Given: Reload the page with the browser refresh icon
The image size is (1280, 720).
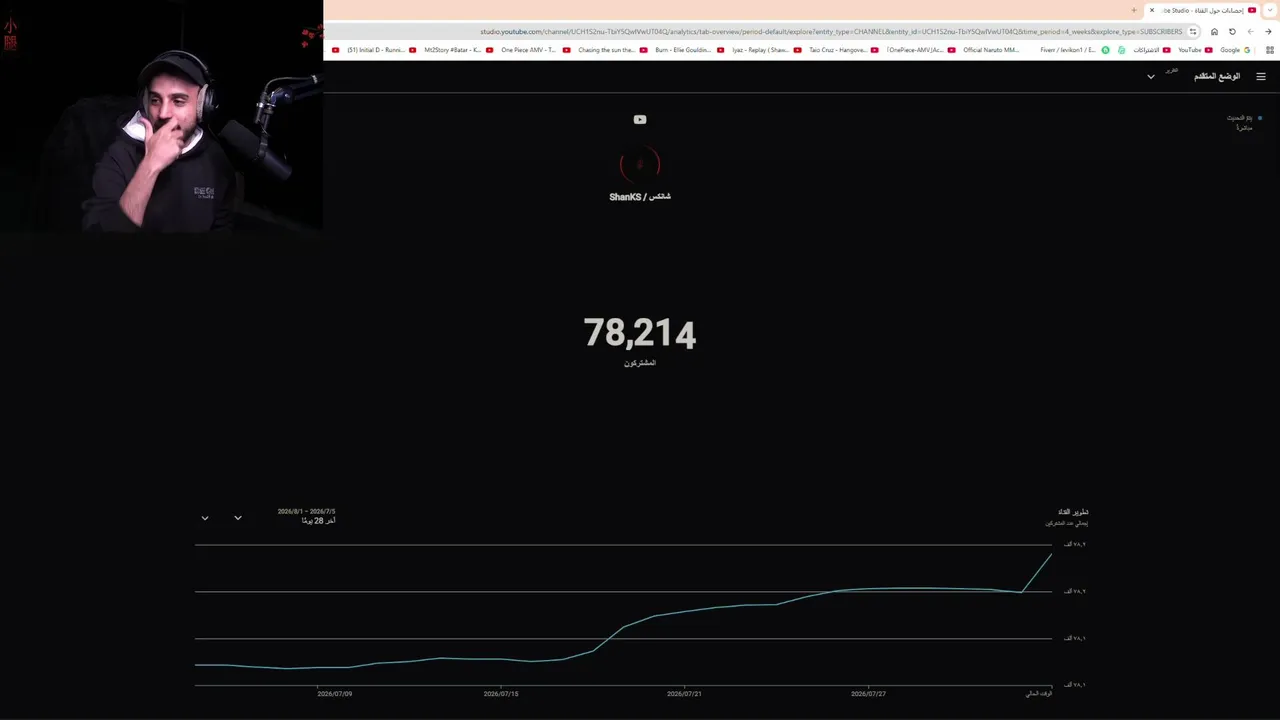Looking at the screenshot, I should (1232, 32).
